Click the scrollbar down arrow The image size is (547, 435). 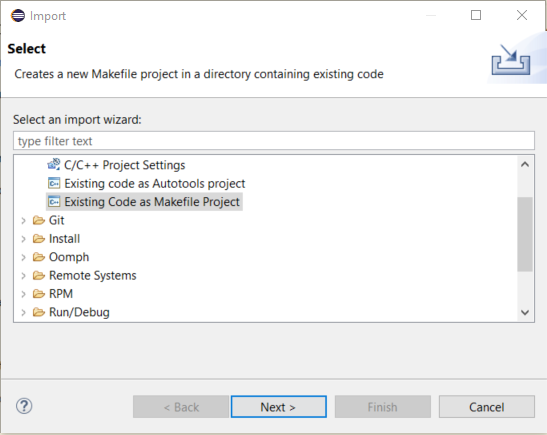525,313
